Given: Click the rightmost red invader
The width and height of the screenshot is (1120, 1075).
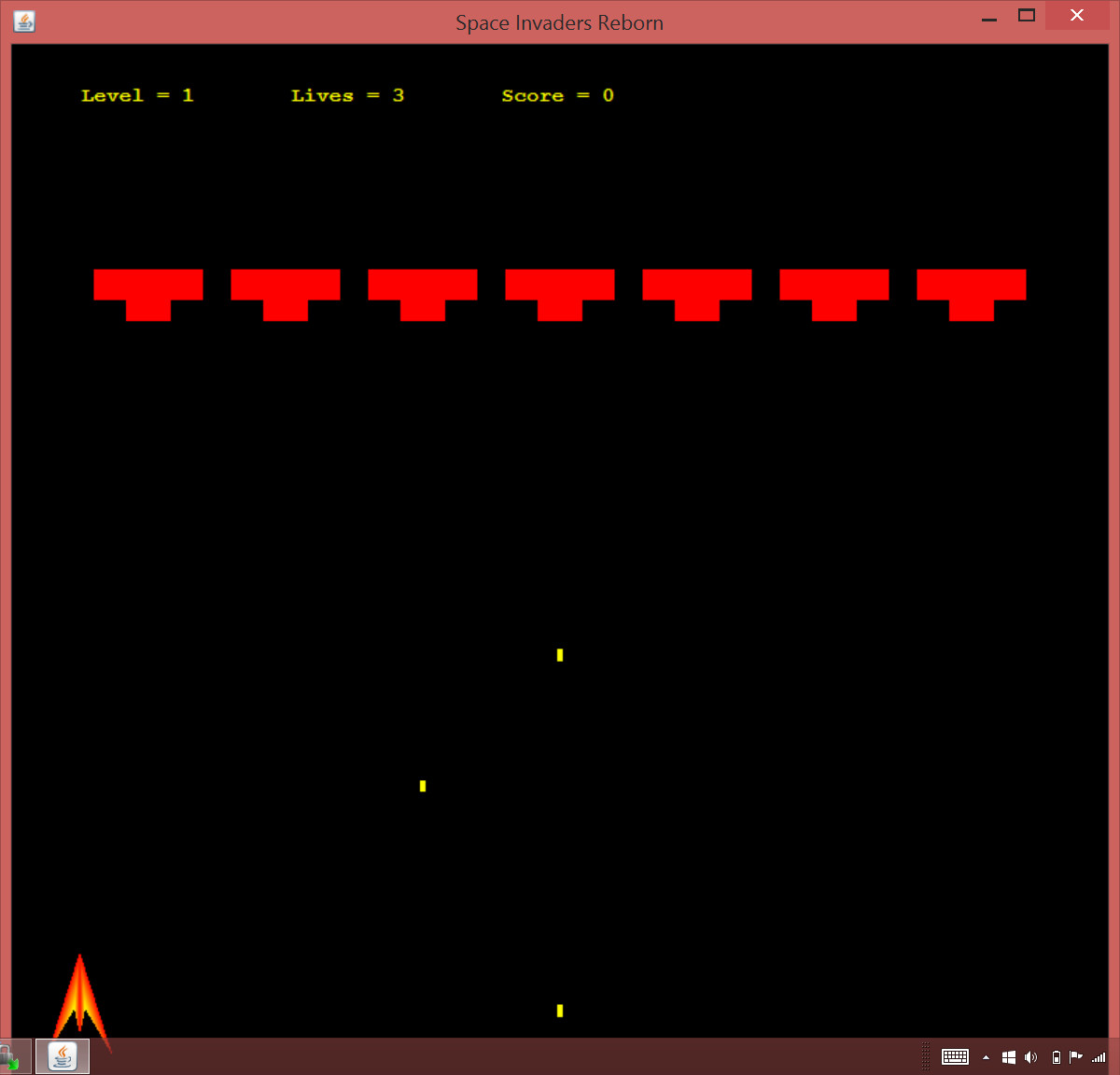Looking at the screenshot, I should point(972,295).
